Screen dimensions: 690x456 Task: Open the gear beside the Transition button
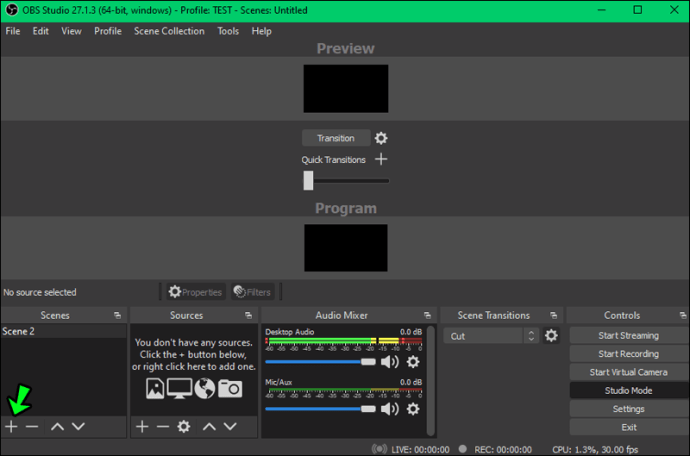click(x=381, y=138)
